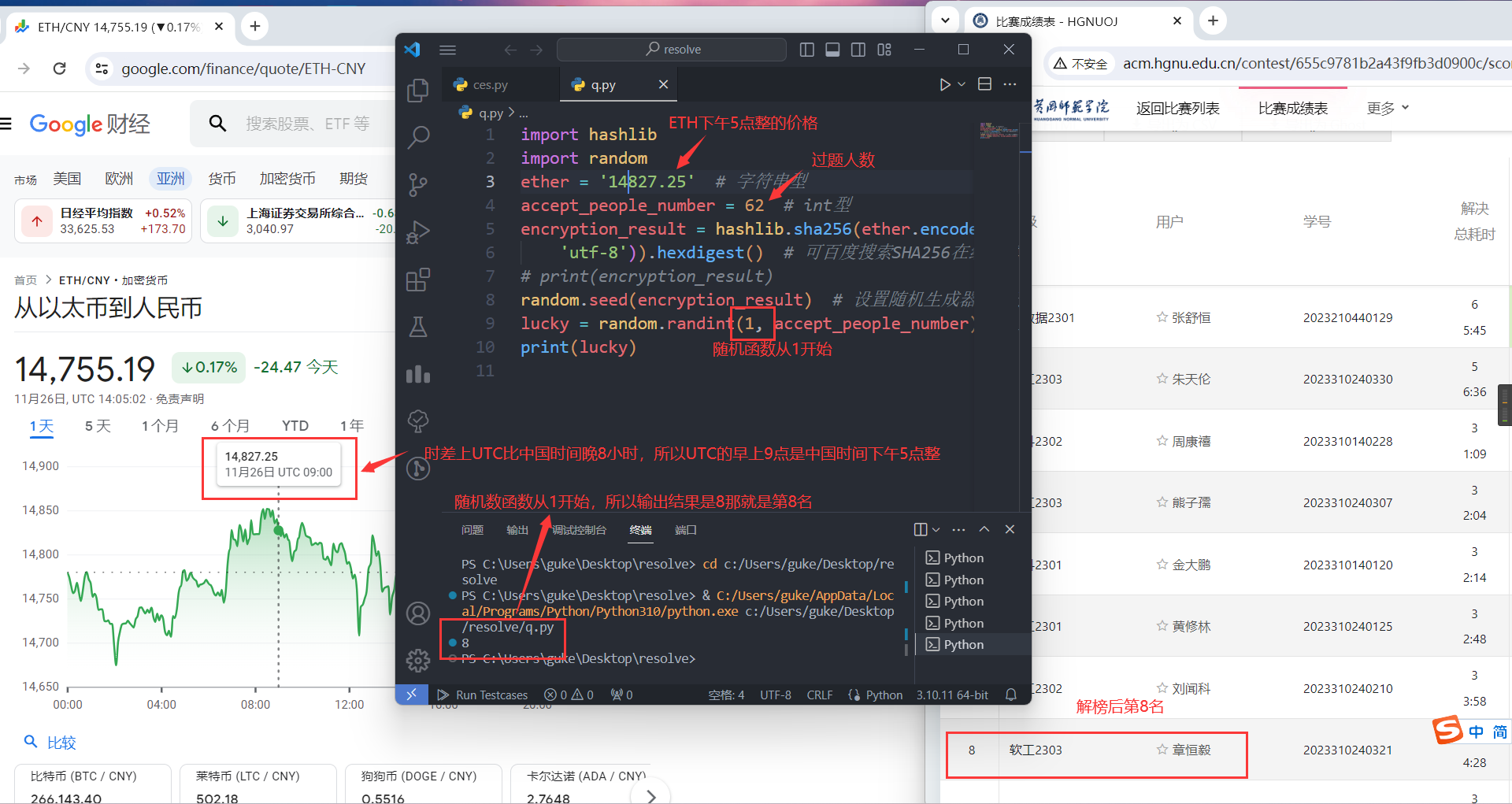Open the 端口 panel tab
Viewport: 1512px width, 804px height.
686,530
